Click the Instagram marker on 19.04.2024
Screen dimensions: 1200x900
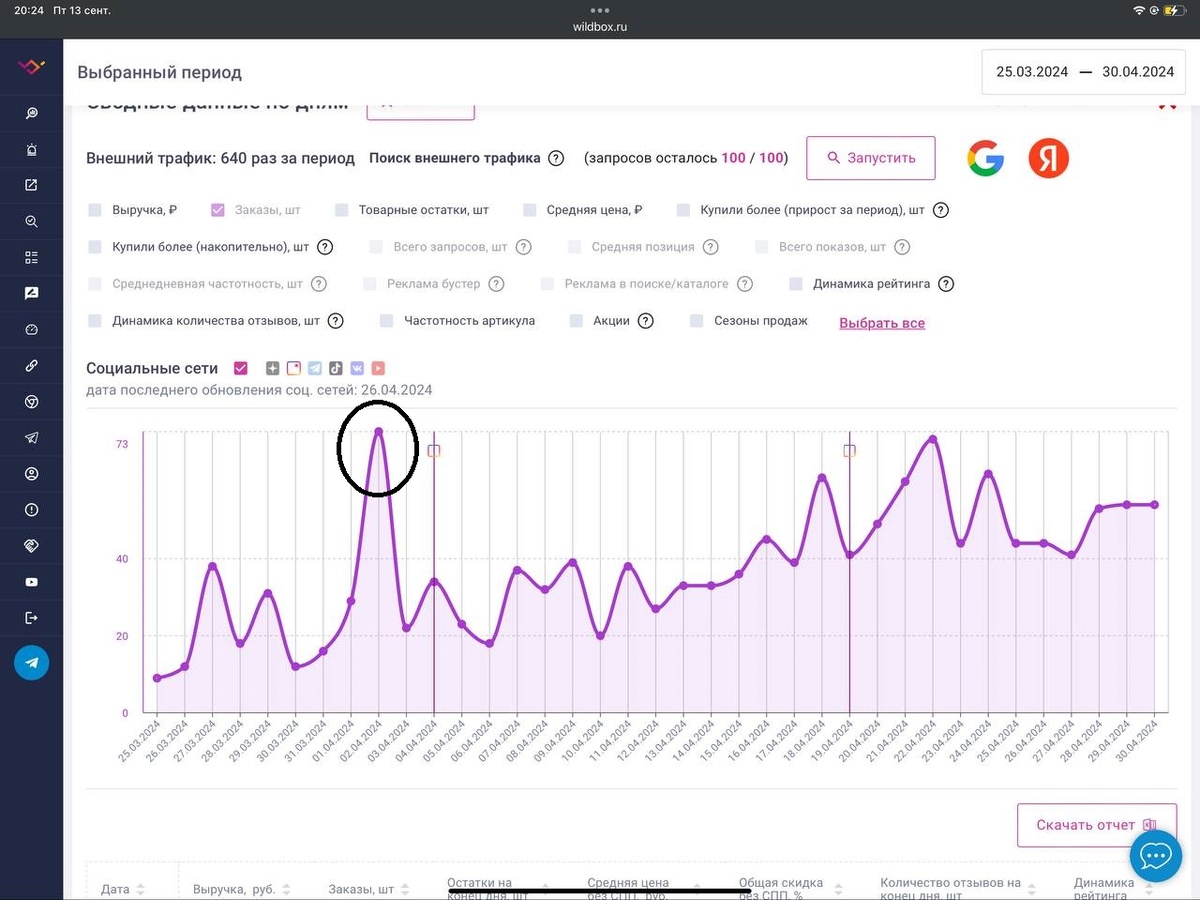[850, 451]
